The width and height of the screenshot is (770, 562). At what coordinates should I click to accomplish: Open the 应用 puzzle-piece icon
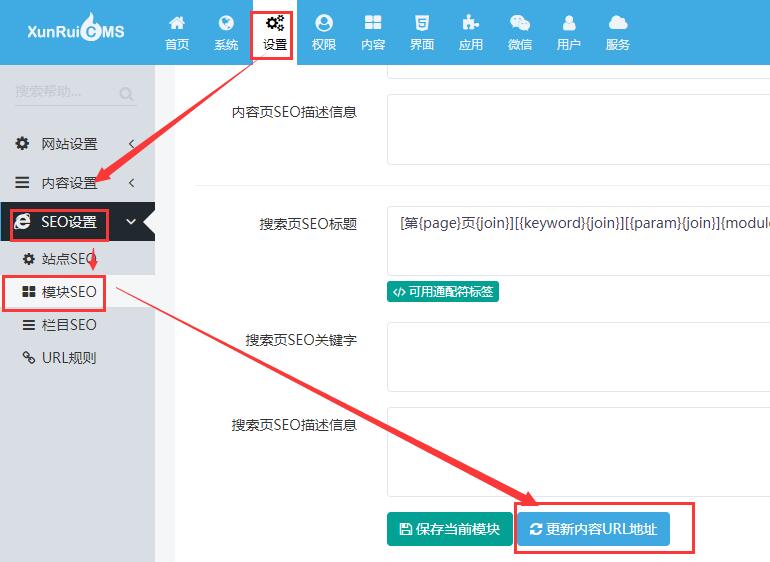470,23
